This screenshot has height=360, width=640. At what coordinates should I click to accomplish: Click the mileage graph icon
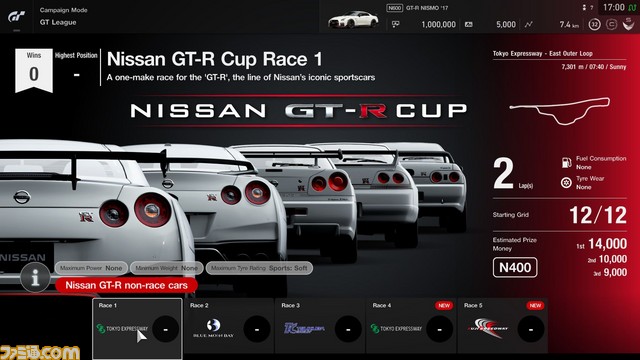pos(529,24)
